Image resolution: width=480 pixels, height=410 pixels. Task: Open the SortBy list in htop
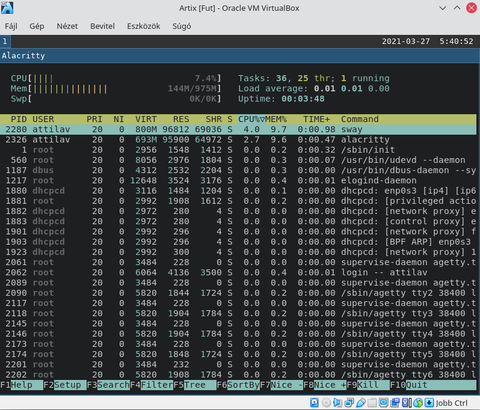tap(238, 385)
